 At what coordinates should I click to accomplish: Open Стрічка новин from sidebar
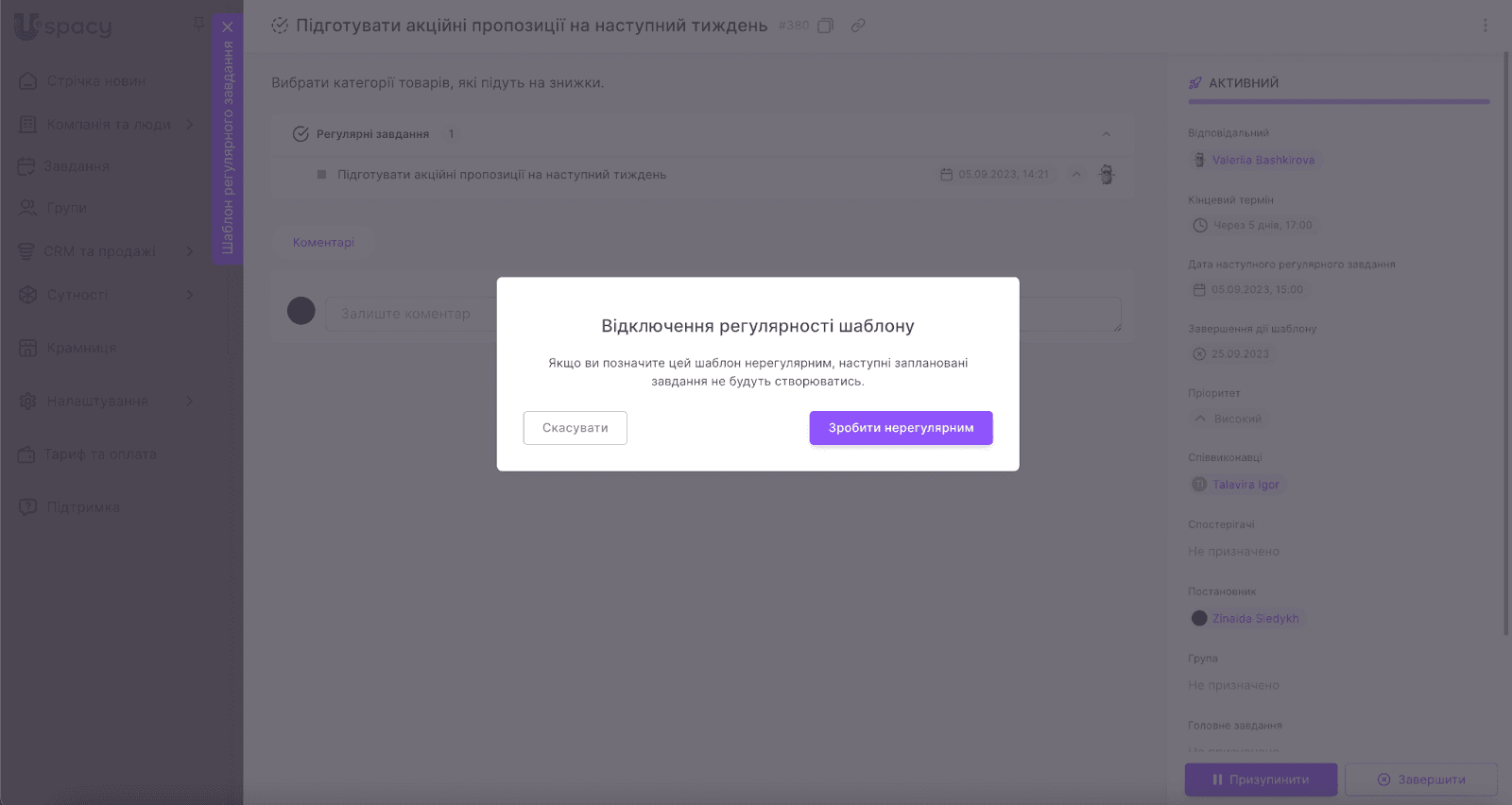[x=96, y=81]
